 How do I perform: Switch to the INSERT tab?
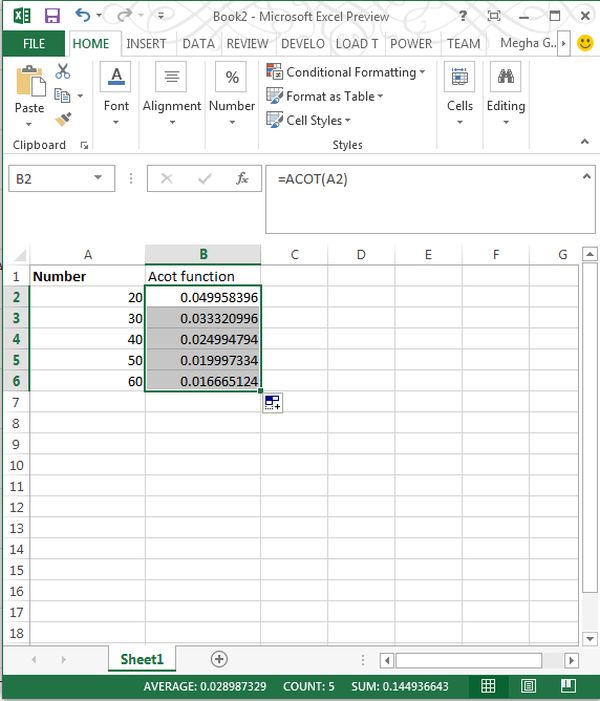click(x=146, y=44)
